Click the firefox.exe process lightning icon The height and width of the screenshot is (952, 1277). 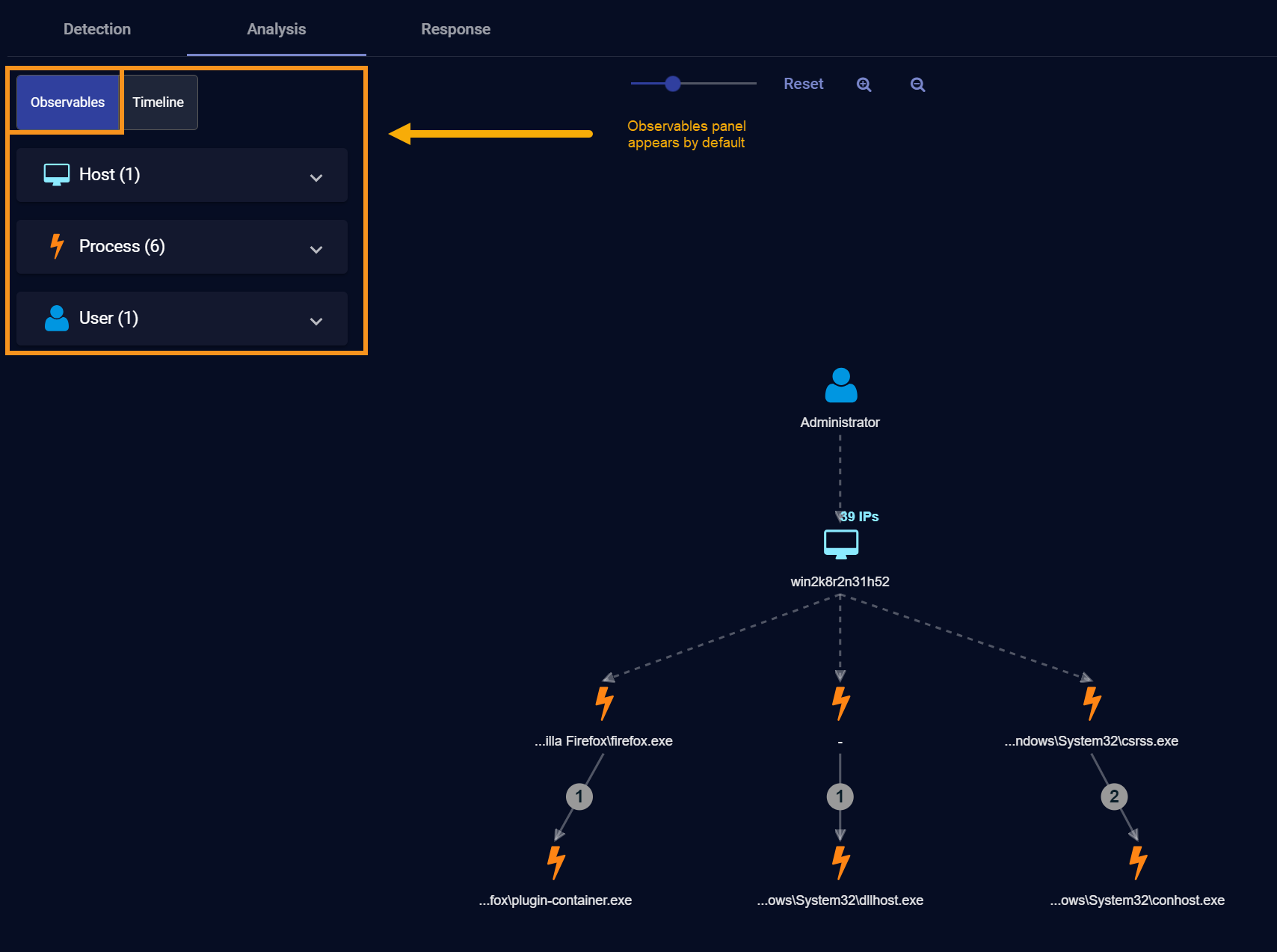pyautogui.click(x=604, y=703)
